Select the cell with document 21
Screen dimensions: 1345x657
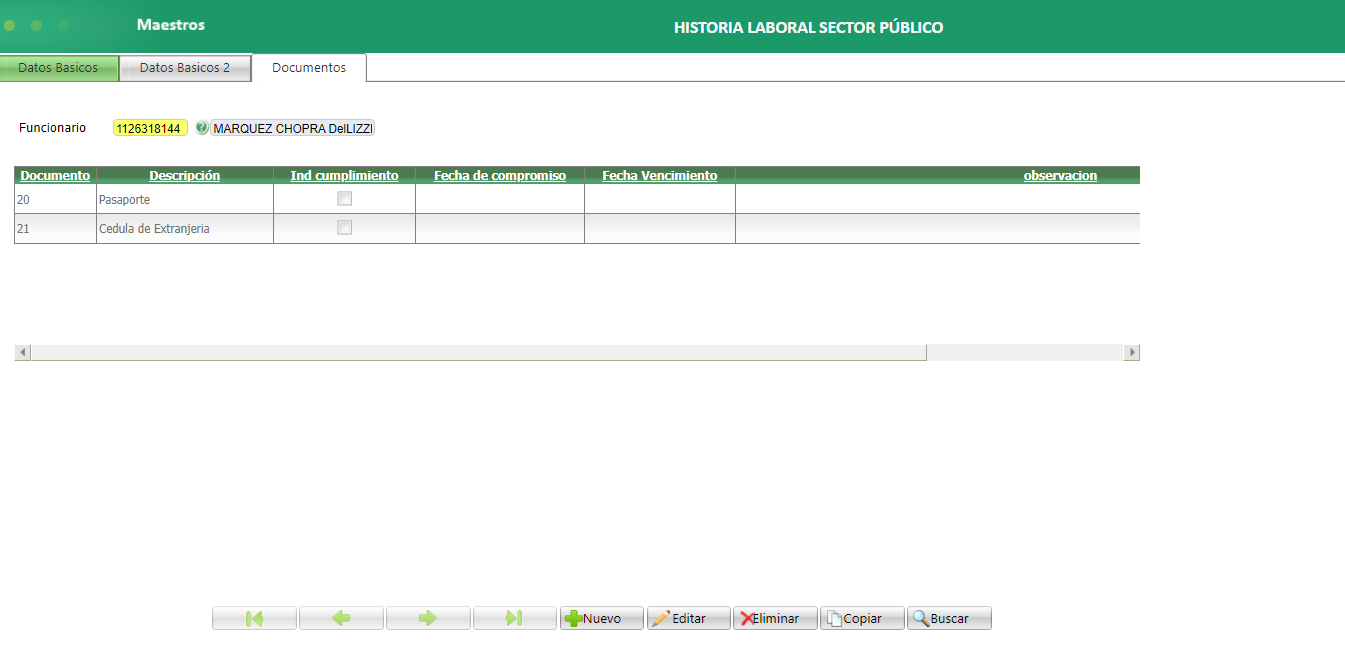click(x=55, y=228)
